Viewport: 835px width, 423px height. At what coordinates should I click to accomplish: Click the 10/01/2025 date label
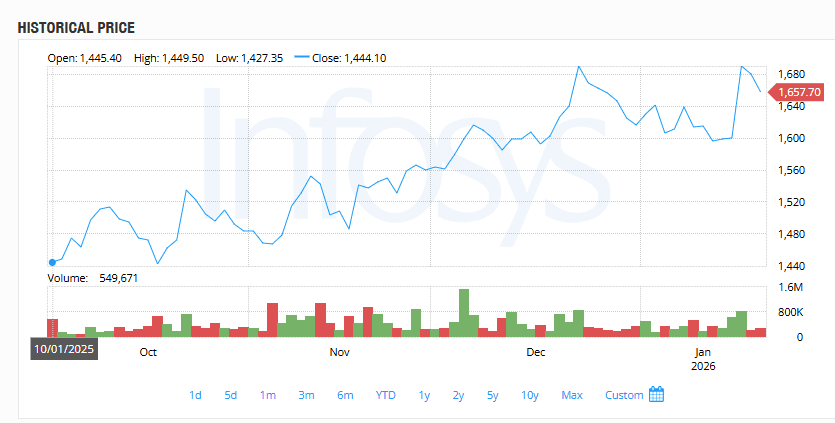coord(63,349)
